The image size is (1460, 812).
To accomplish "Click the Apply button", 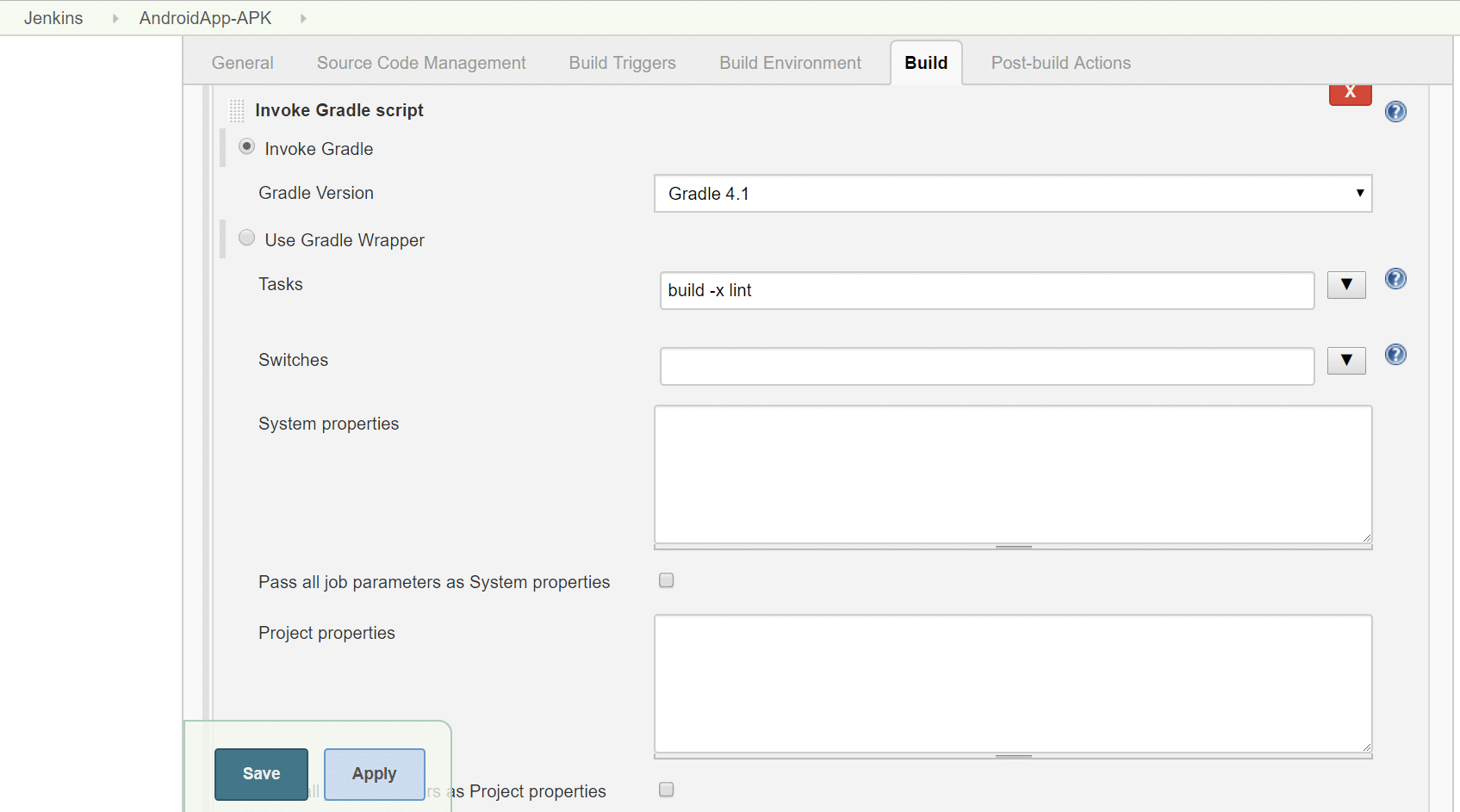I will tap(375, 774).
